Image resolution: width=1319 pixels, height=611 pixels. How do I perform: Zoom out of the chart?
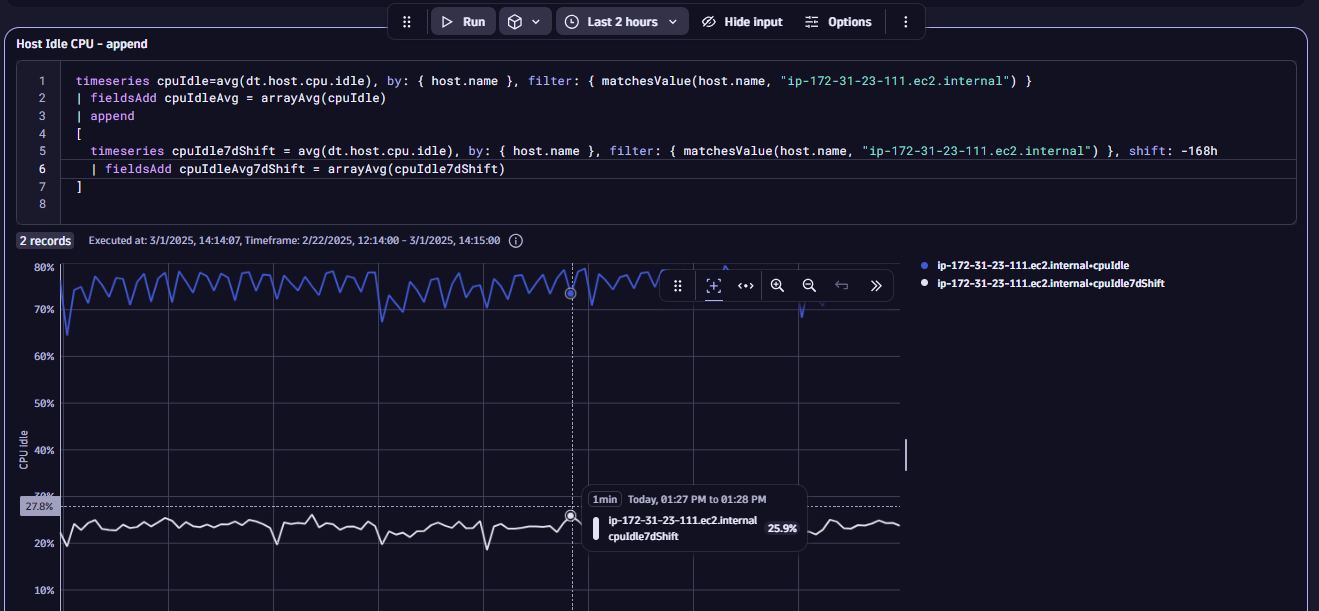(809, 285)
